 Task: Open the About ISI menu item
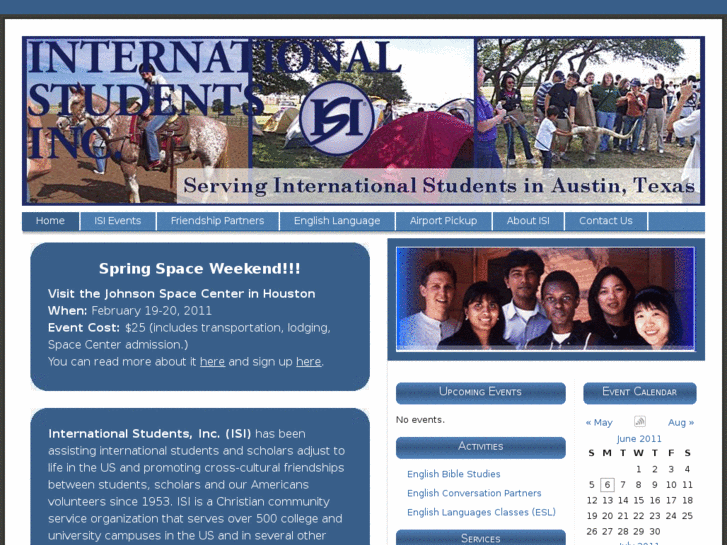point(528,221)
